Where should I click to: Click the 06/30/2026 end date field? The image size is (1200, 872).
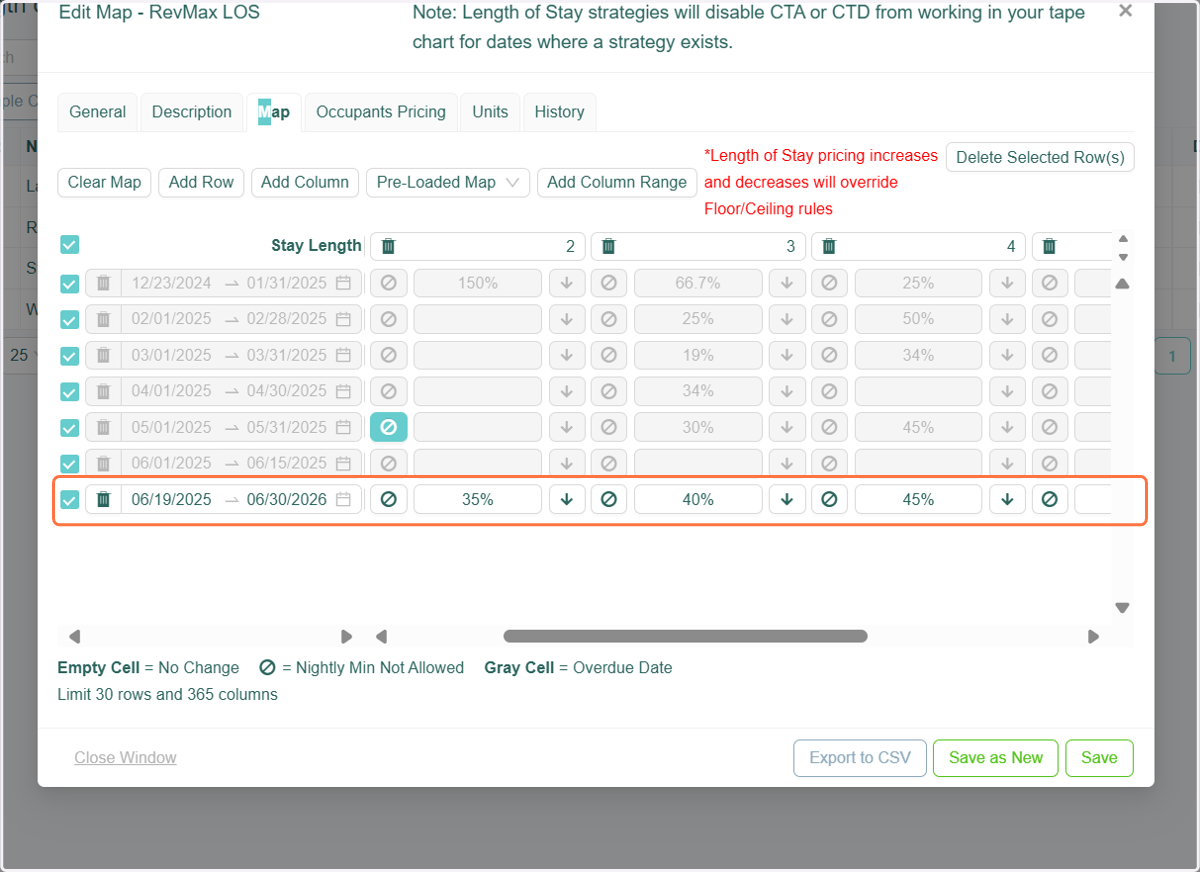pos(287,499)
